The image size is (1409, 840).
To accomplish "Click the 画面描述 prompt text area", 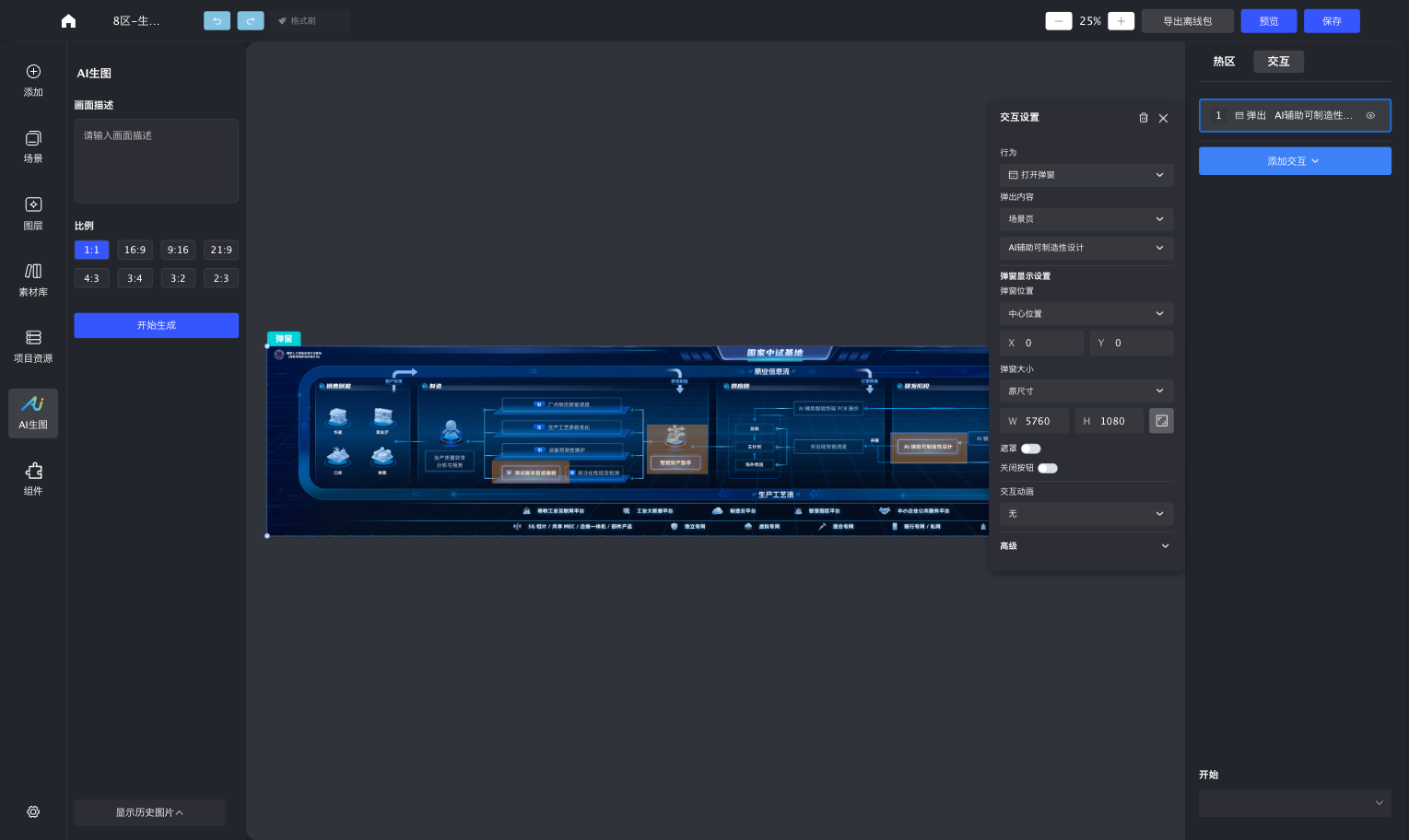I will click(157, 161).
